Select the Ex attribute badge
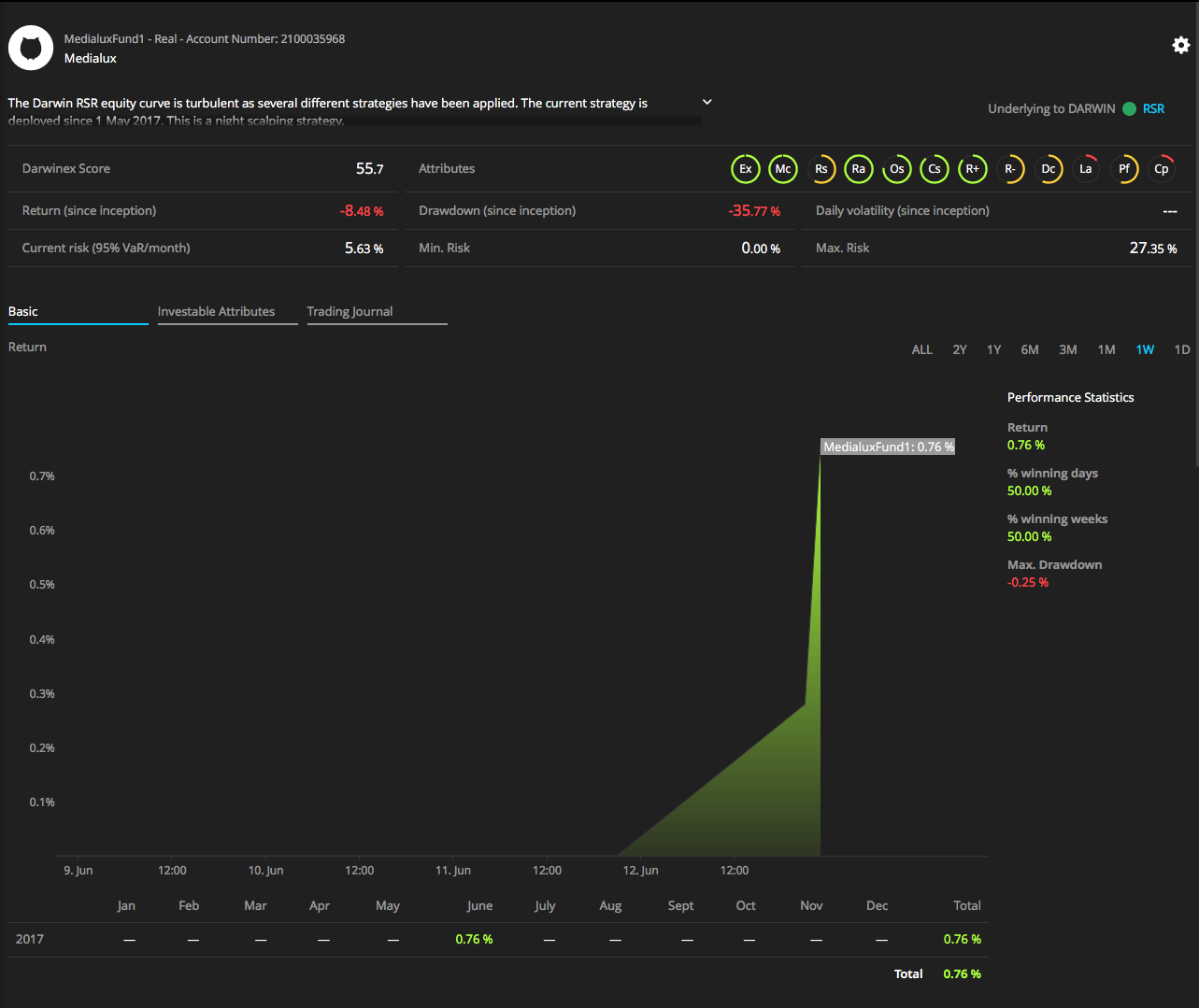 [x=746, y=169]
